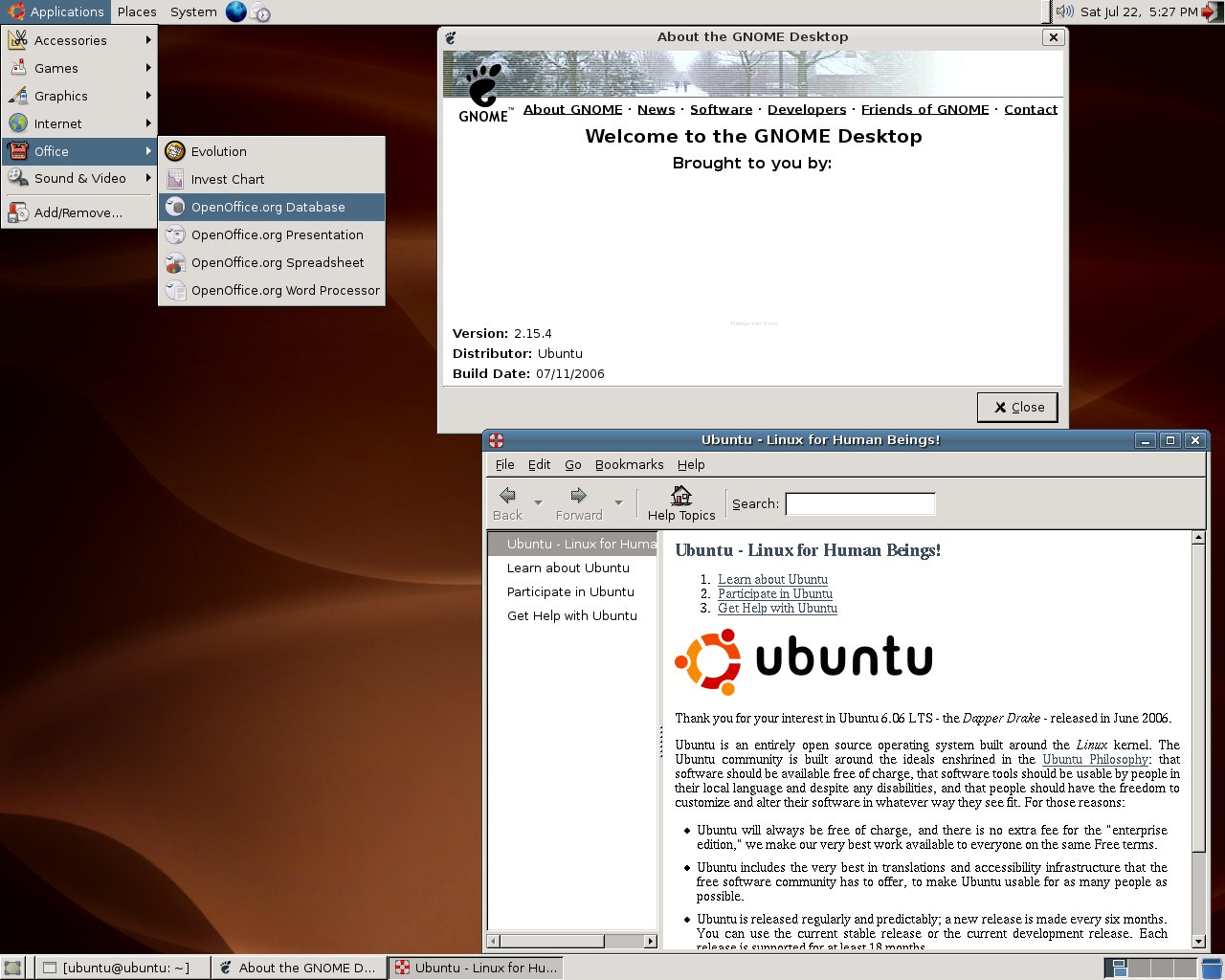Open the Help menu in help browser
This screenshot has width=1225, height=980.
coord(691,464)
